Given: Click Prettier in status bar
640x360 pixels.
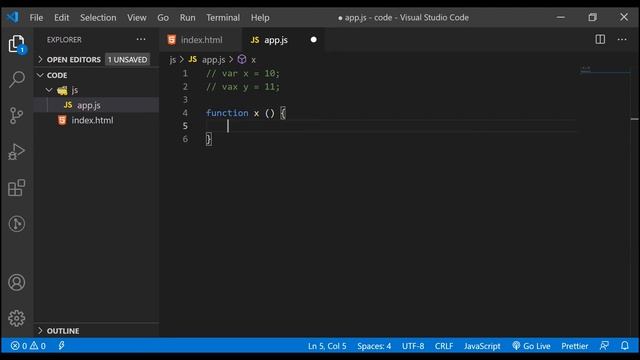Looking at the screenshot, I should point(574,346).
